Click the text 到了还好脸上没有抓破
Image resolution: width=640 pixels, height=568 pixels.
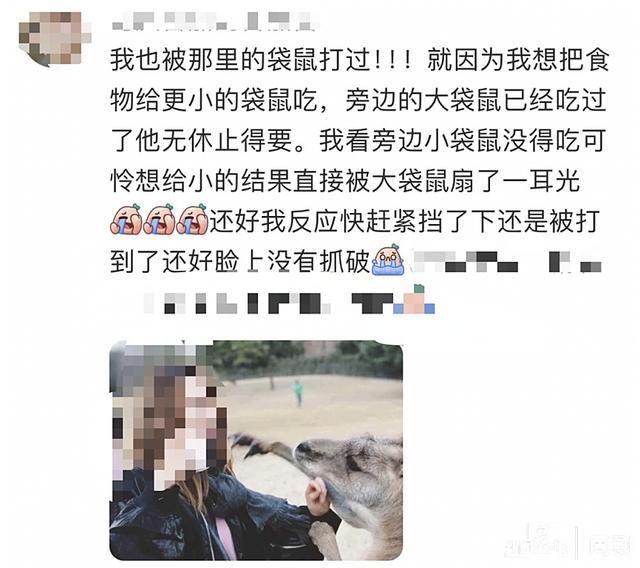[240, 260]
